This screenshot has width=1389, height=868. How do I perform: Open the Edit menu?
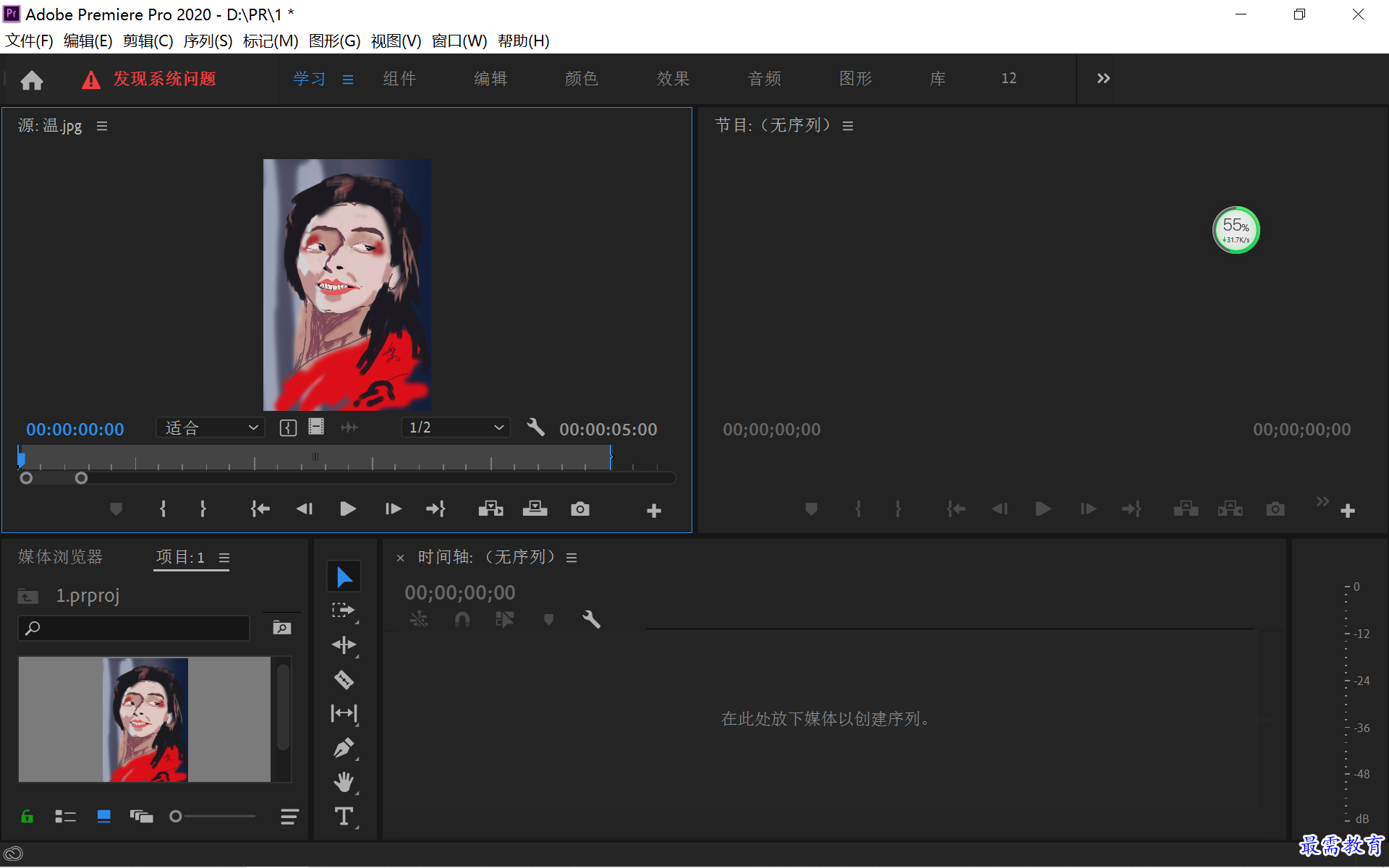pos(88,41)
